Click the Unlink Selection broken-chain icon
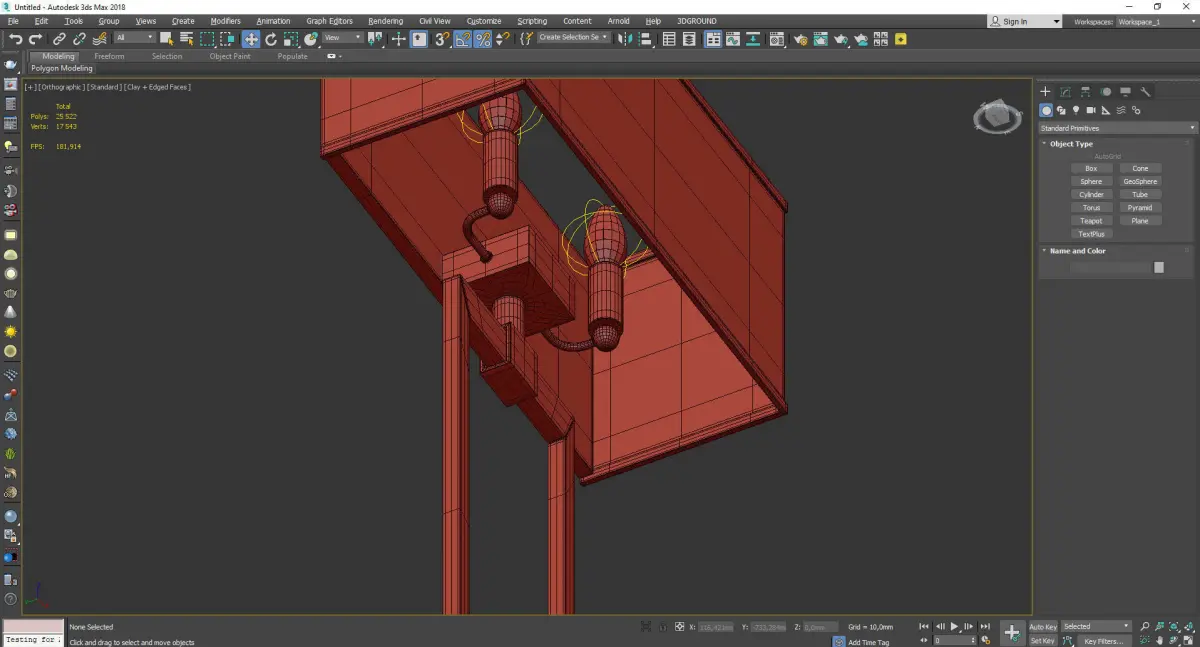 click(x=79, y=39)
